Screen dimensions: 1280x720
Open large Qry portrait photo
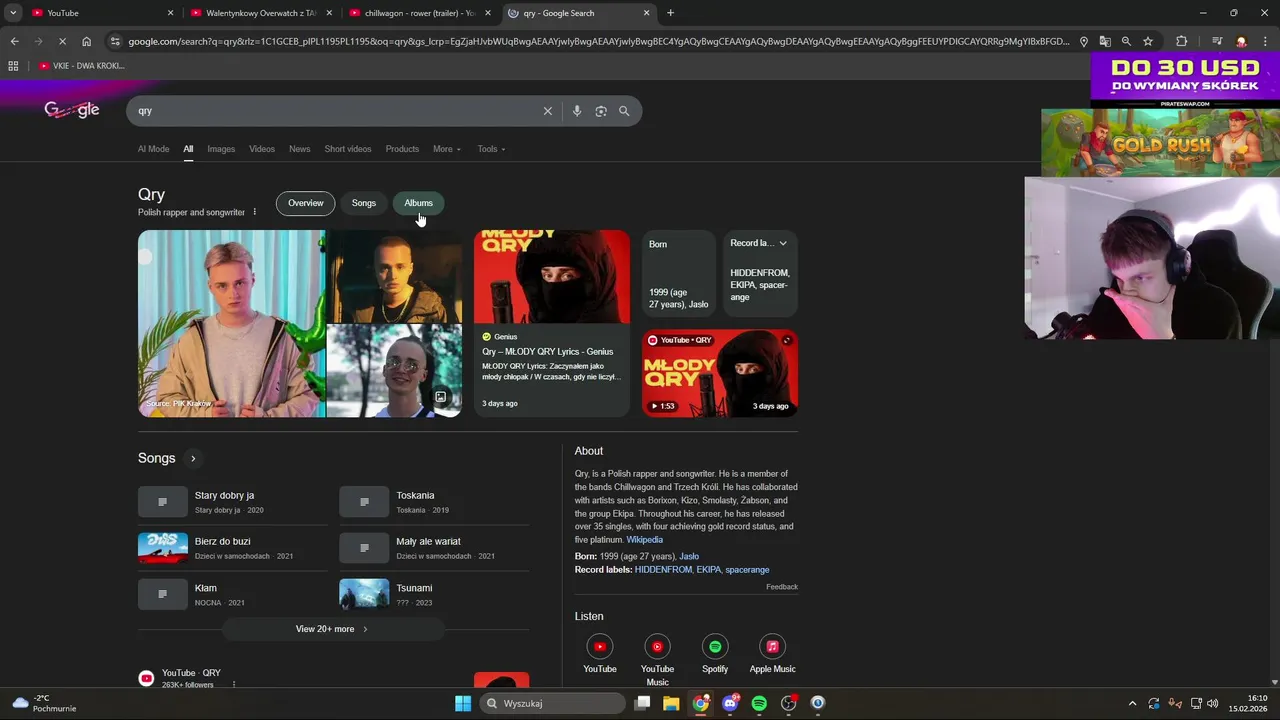click(x=231, y=324)
